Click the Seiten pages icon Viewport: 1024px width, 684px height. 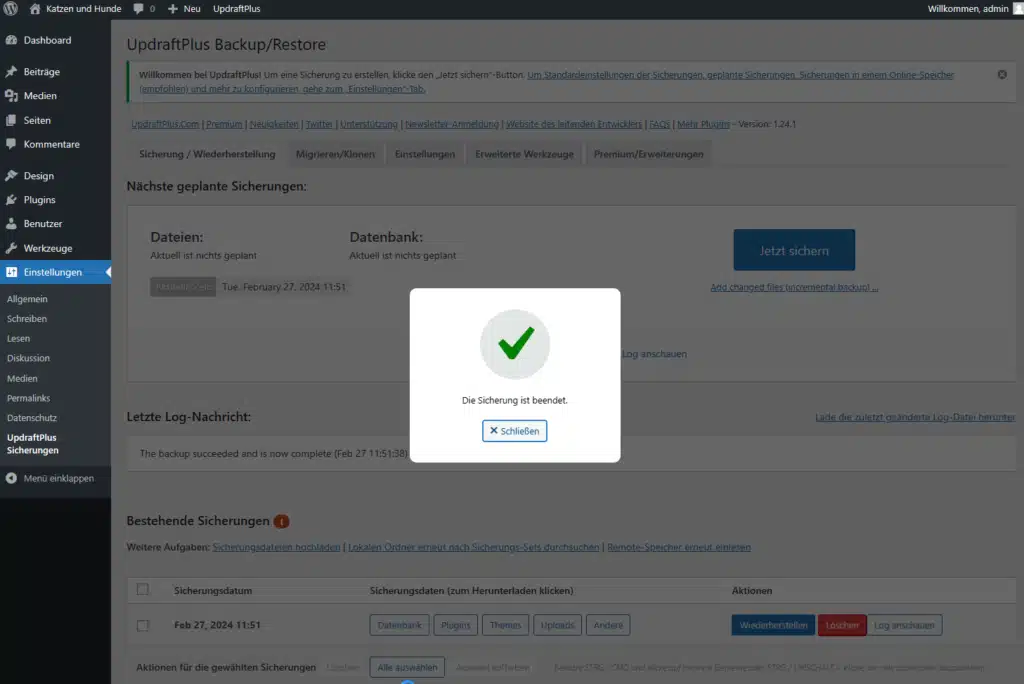pos(11,120)
